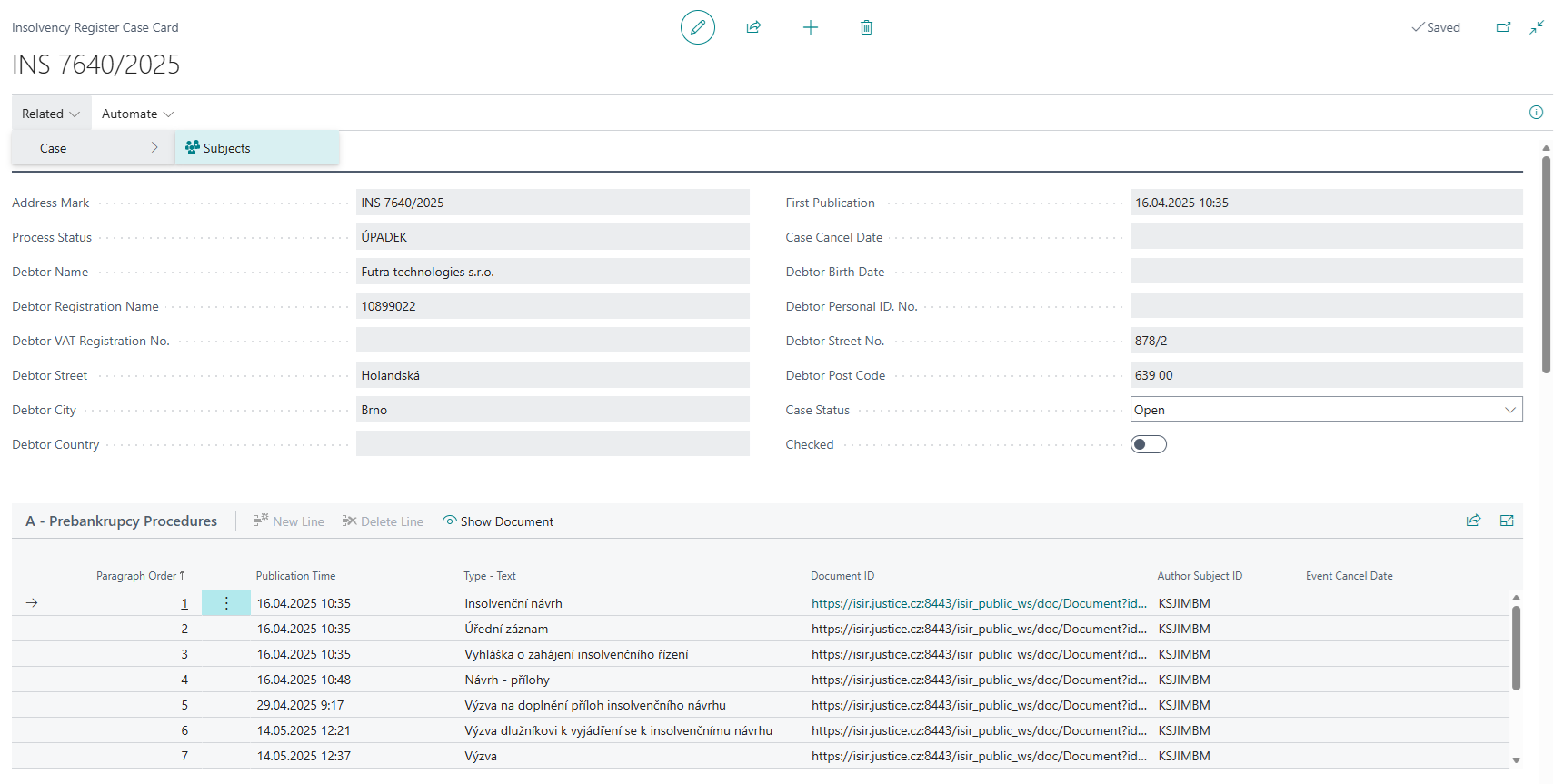Open document link for Insolvenční návrh
This screenshot has width=1564, height=784.
978,603
